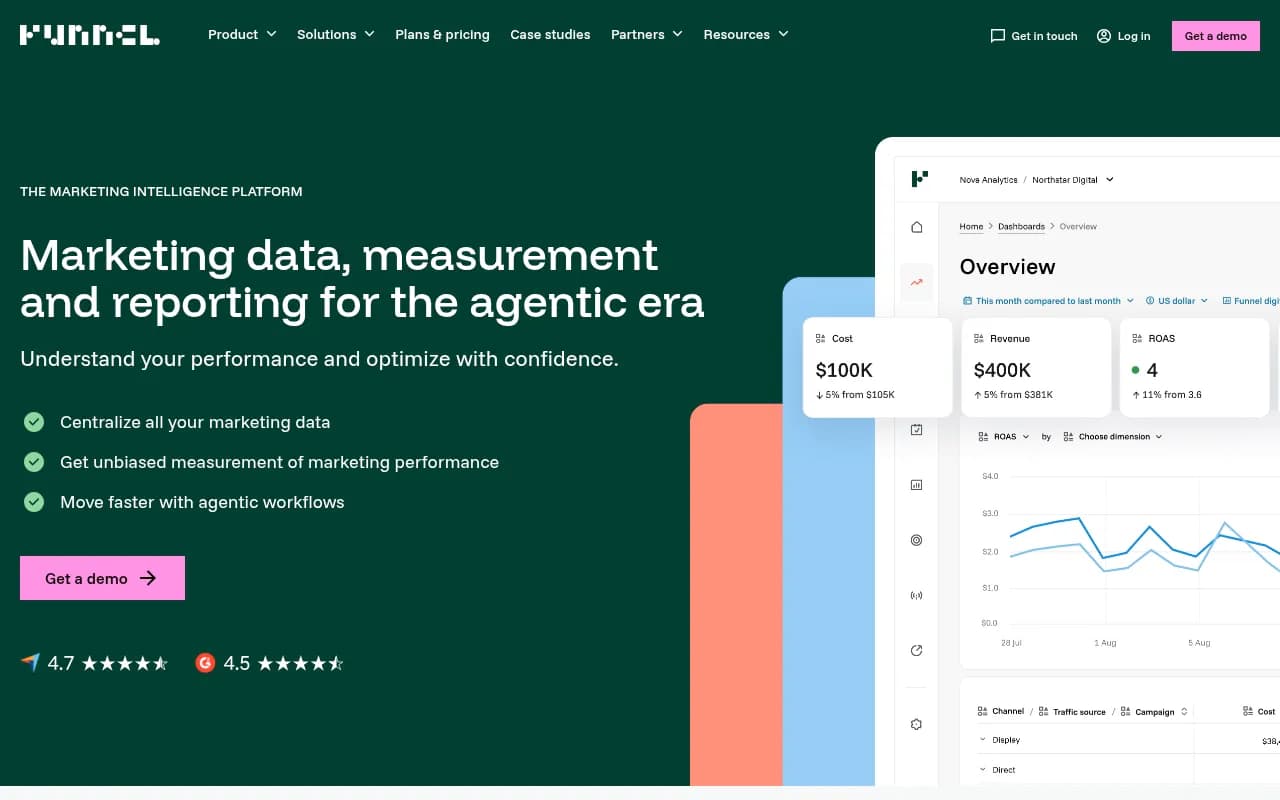The width and height of the screenshot is (1280, 800).
Task: Expand the Product menu
Action: pyautogui.click(x=242, y=35)
